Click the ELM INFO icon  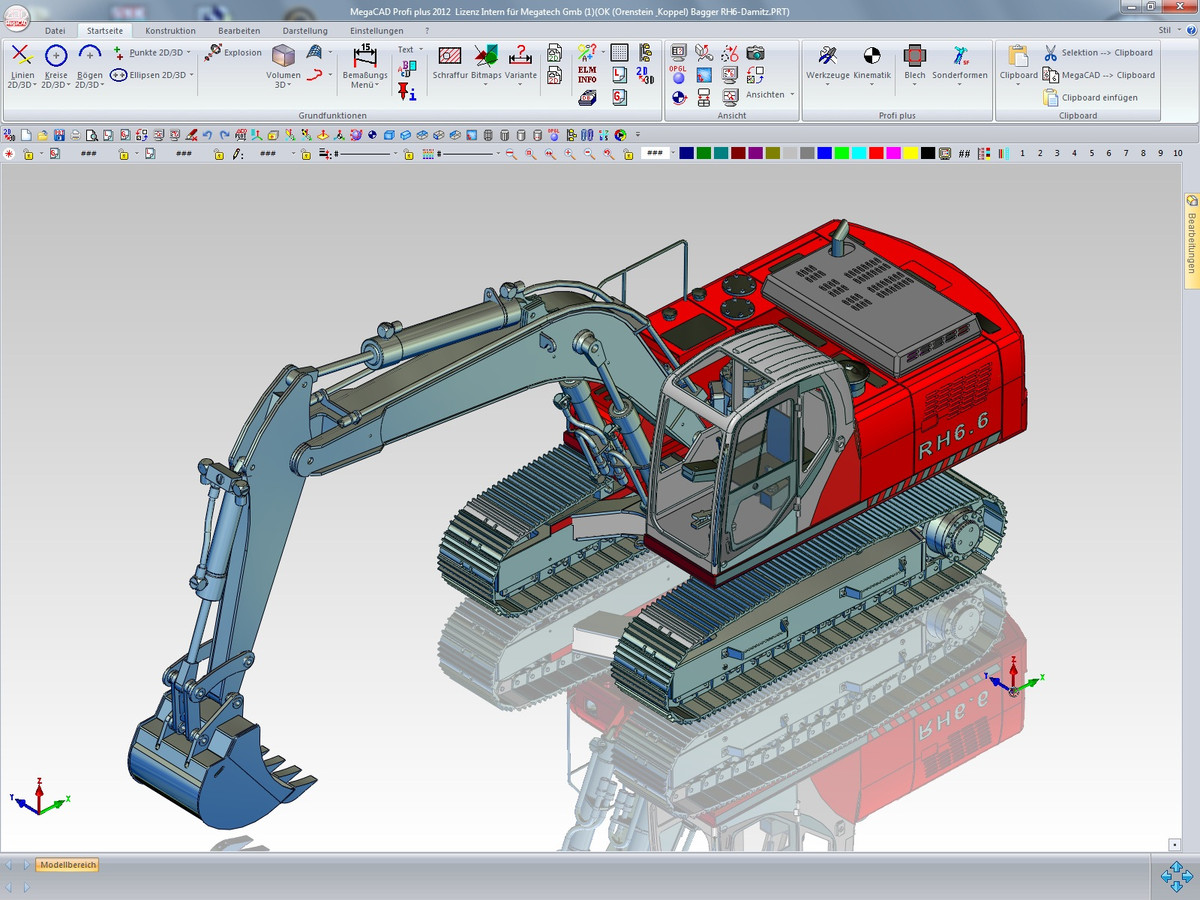pos(588,75)
